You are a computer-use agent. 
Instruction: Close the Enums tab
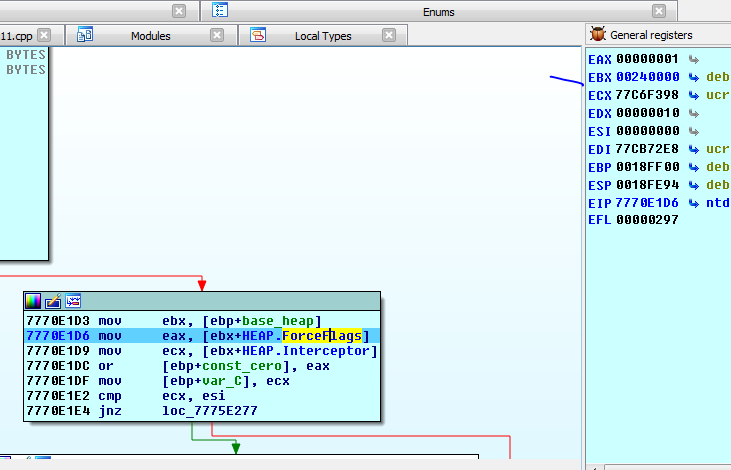(658, 11)
